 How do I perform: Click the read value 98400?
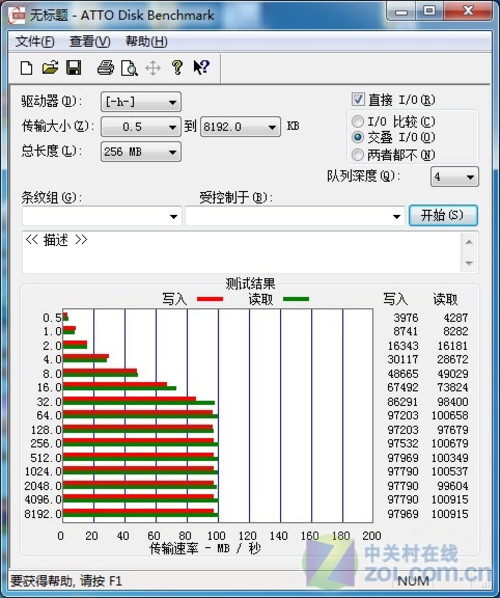point(453,402)
